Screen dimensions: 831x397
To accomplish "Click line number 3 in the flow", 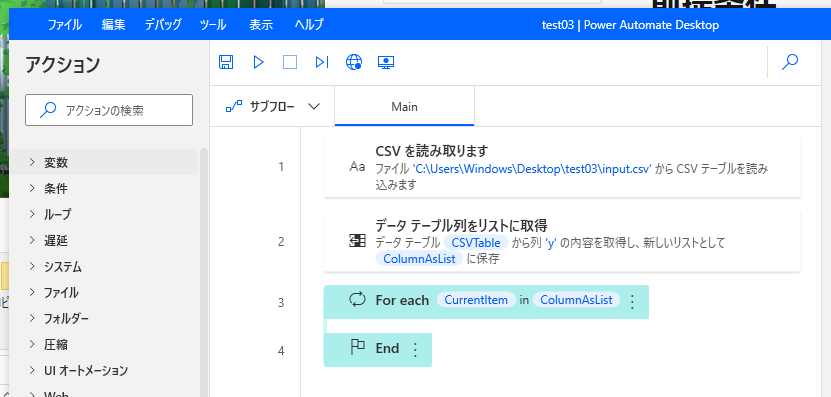I will pos(281,303).
